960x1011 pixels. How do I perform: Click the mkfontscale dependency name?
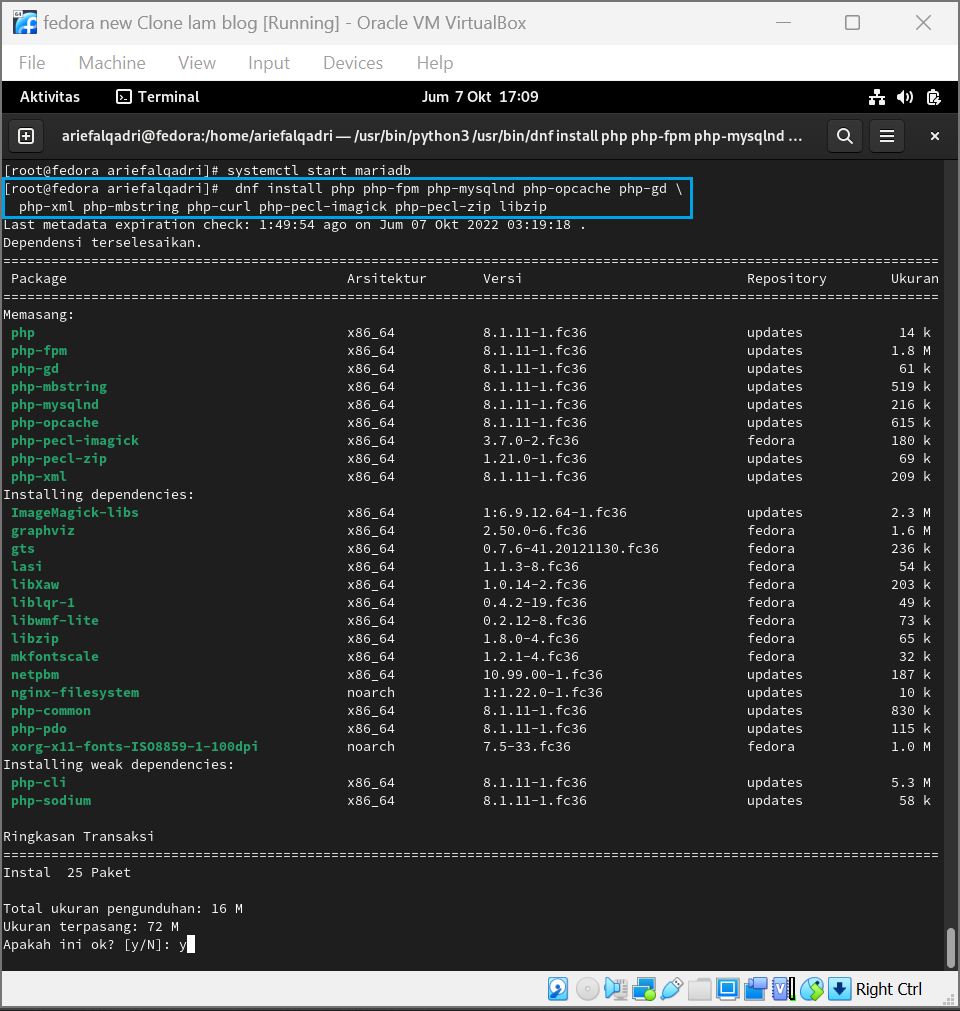[x=55, y=656]
